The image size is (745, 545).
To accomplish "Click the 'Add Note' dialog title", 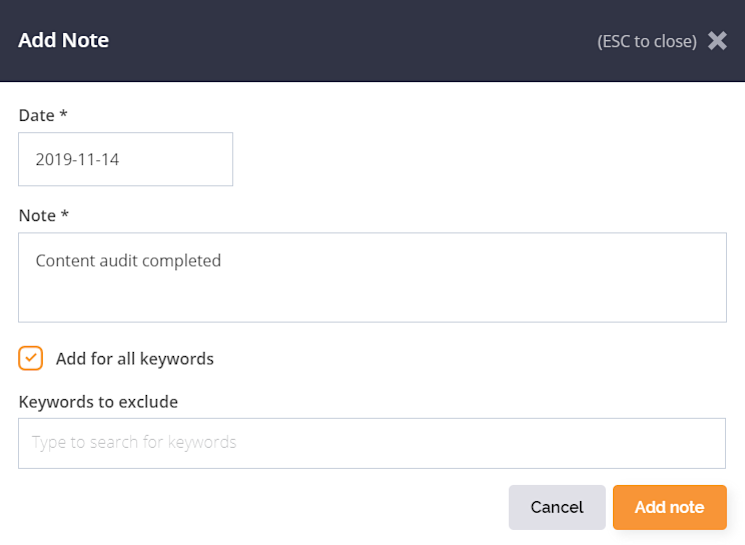I will (63, 41).
